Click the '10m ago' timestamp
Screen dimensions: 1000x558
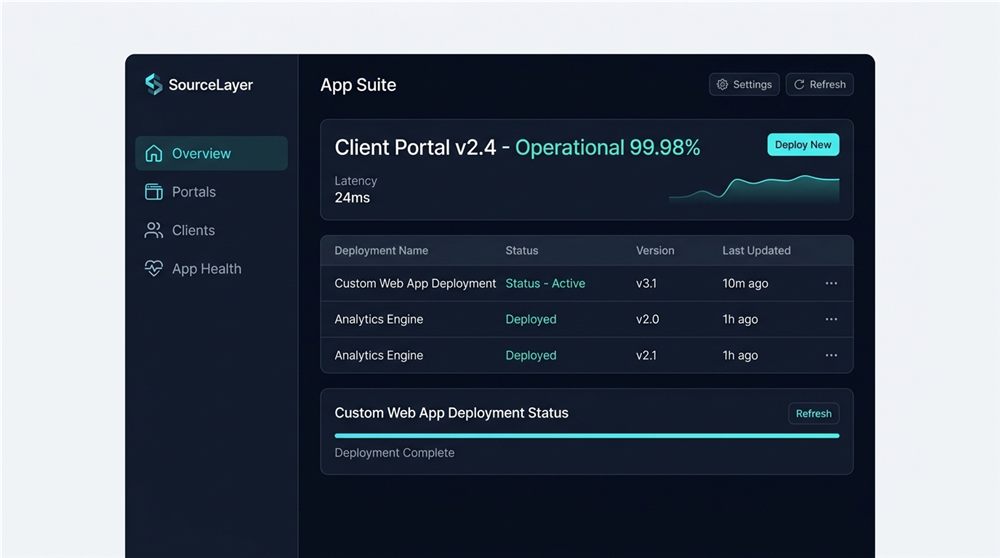[x=745, y=283]
